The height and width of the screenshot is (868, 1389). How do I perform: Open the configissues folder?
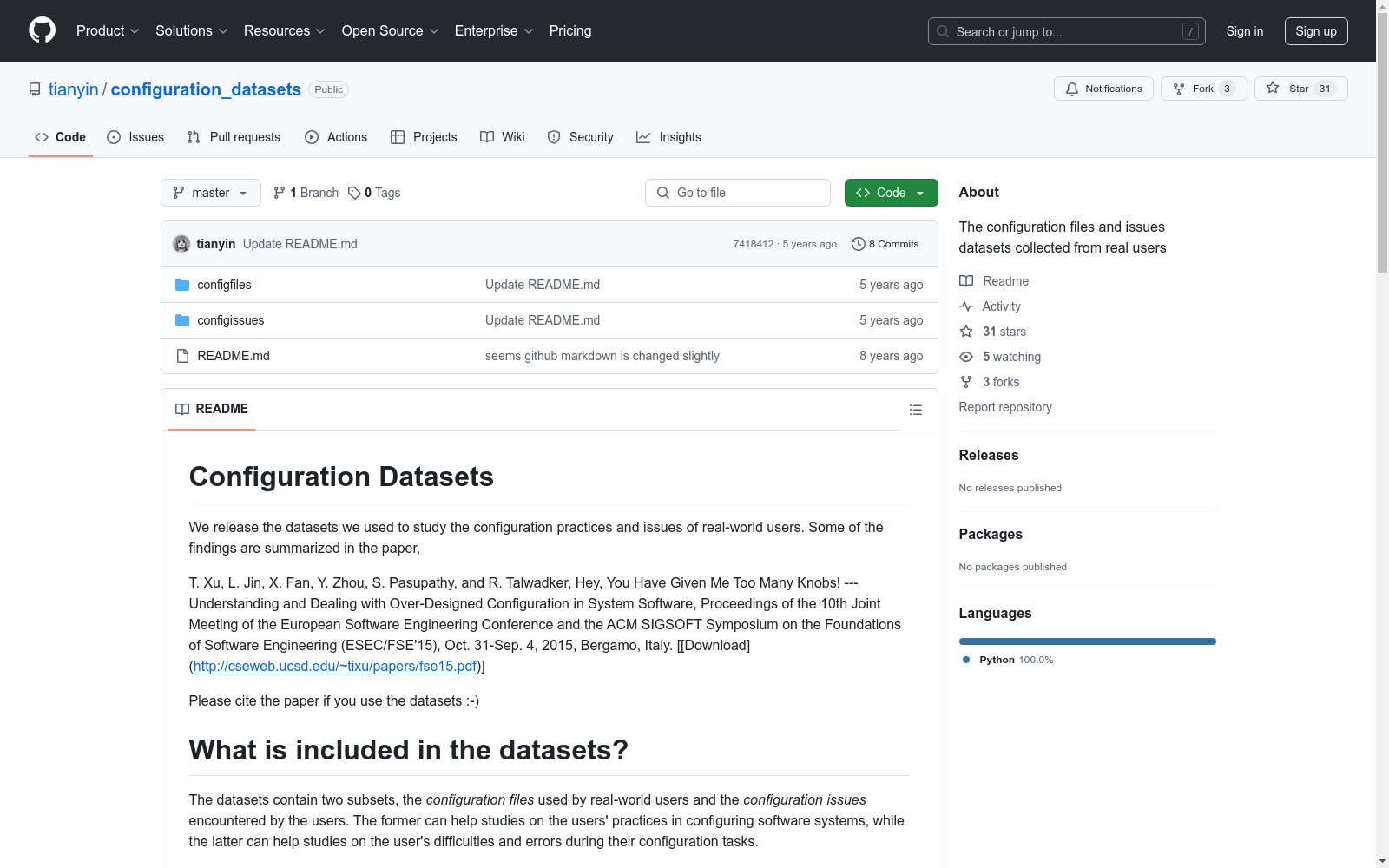(x=231, y=320)
